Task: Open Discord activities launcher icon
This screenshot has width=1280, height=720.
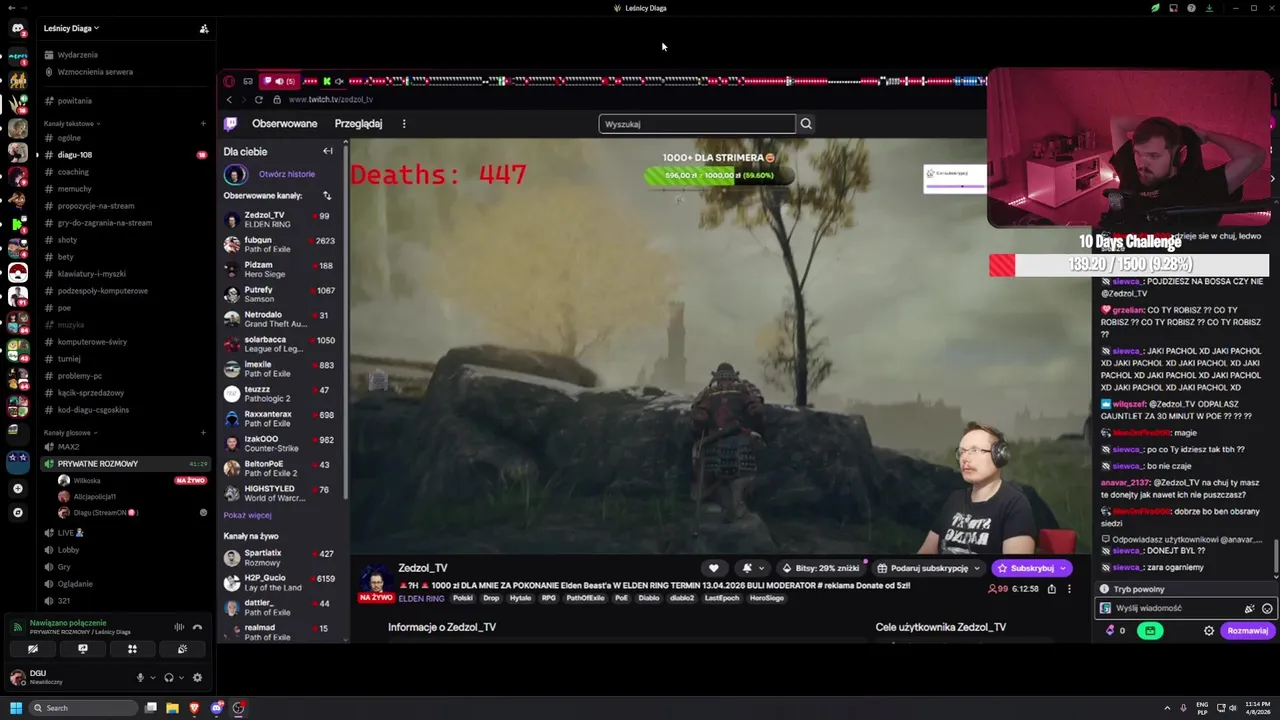Action: pyautogui.click(x=132, y=649)
